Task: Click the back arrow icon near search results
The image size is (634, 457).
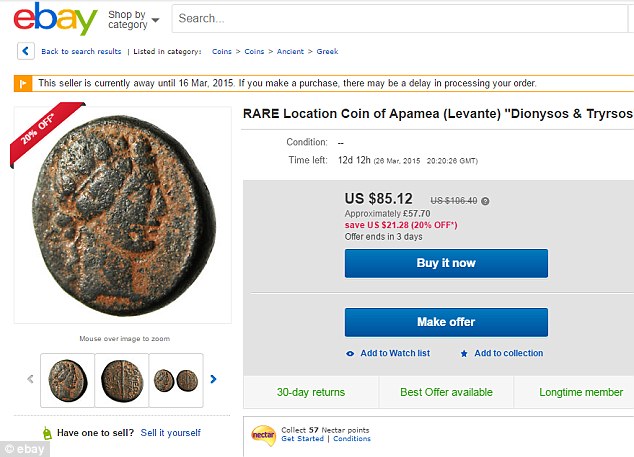Action: tap(25, 51)
